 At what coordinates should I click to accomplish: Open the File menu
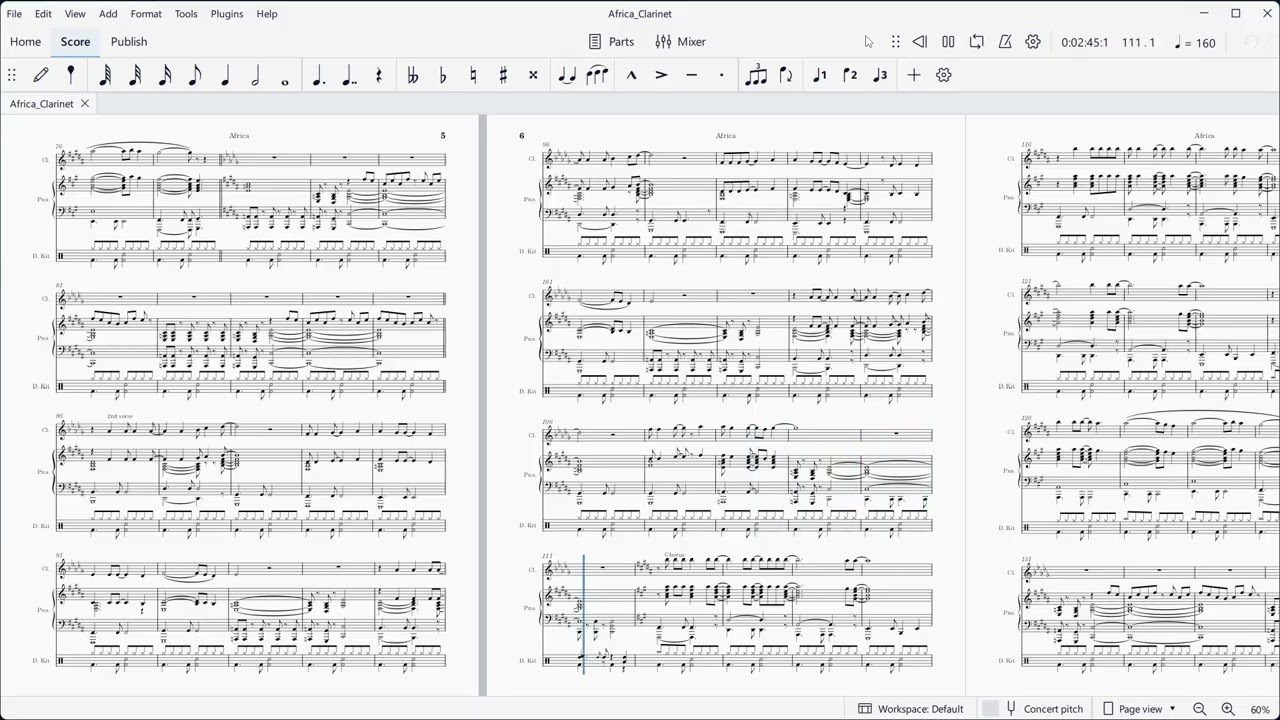tap(14, 14)
